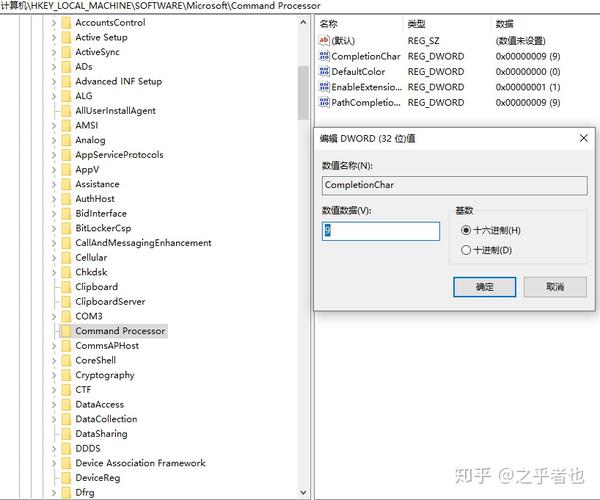
Task: Select the ClipboardServer tree item
Action: [x=110, y=302]
